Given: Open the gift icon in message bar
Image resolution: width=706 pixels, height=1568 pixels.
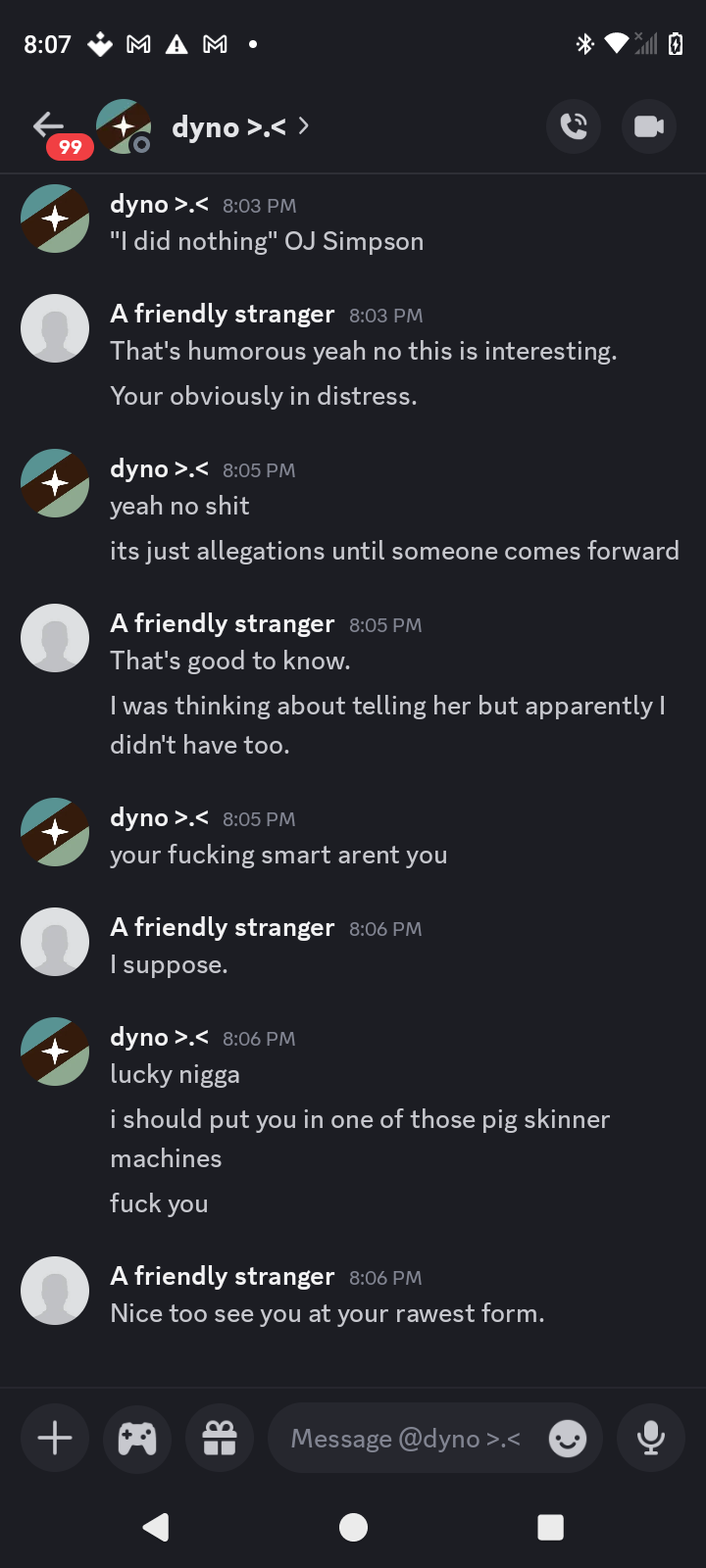Looking at the screenshot, I should click(220, 1438).
